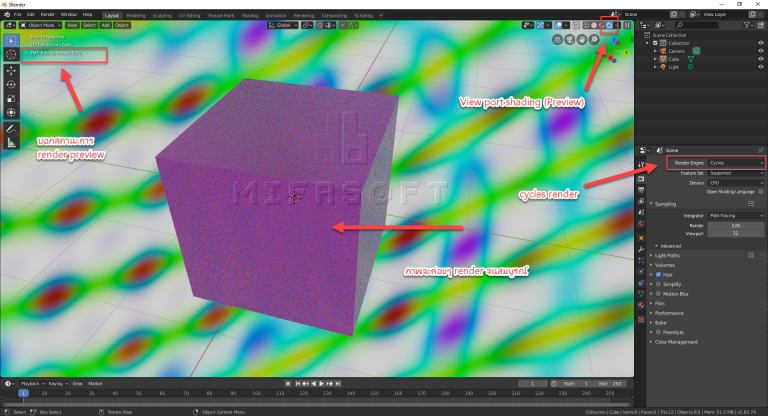Pick the Annotate tool

(x=11, y=129)
